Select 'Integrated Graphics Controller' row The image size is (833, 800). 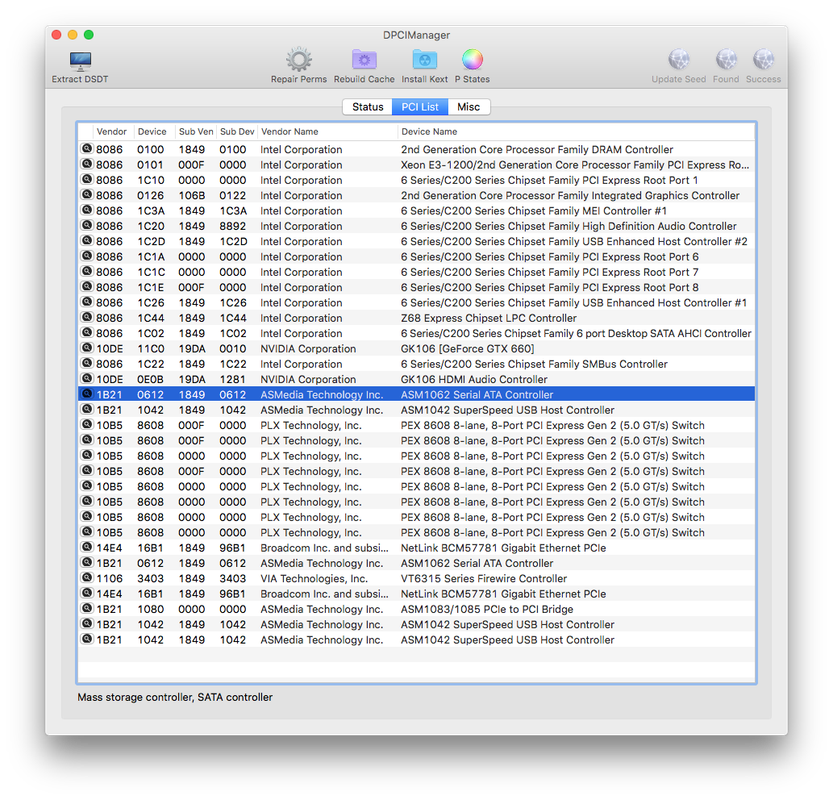pyautogui.click(x=416, y=195)
